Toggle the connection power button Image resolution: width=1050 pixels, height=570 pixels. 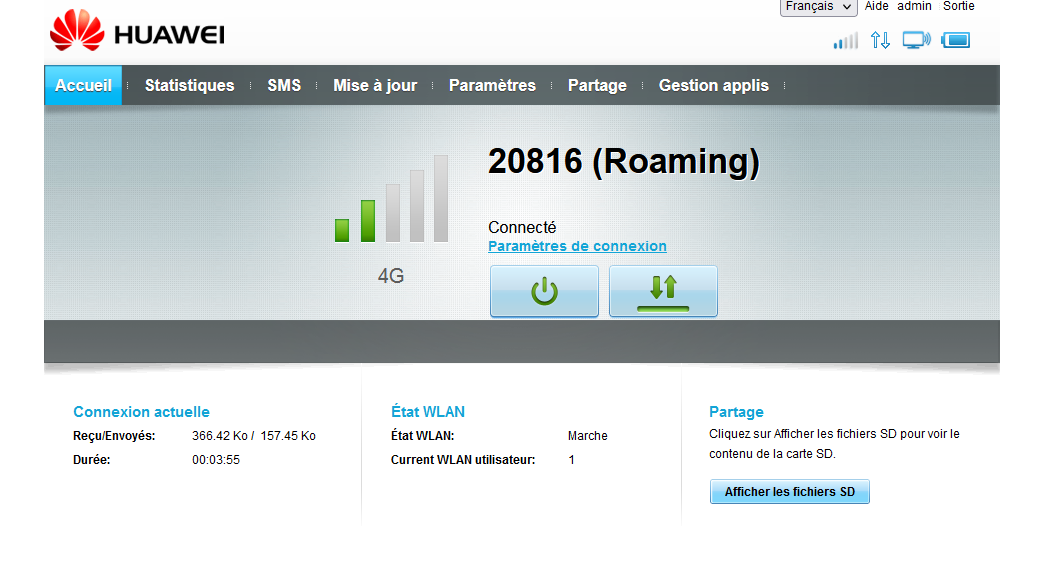[544, 291]
